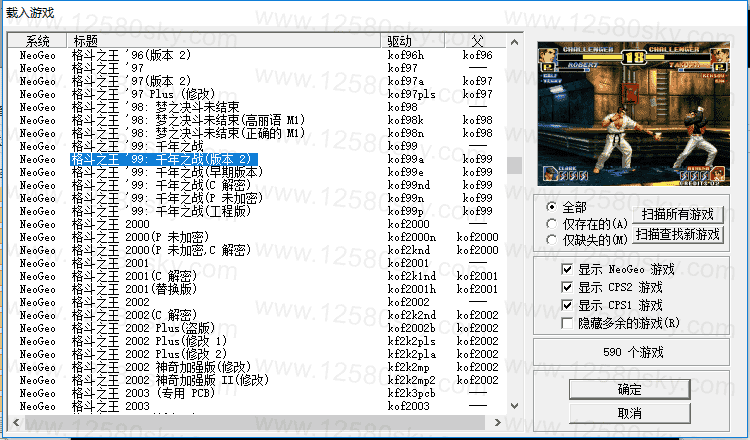750x440 pixels.
Task: Uncheck 显示 NeoGeo 游戏 checkbox
Action: 567,269
